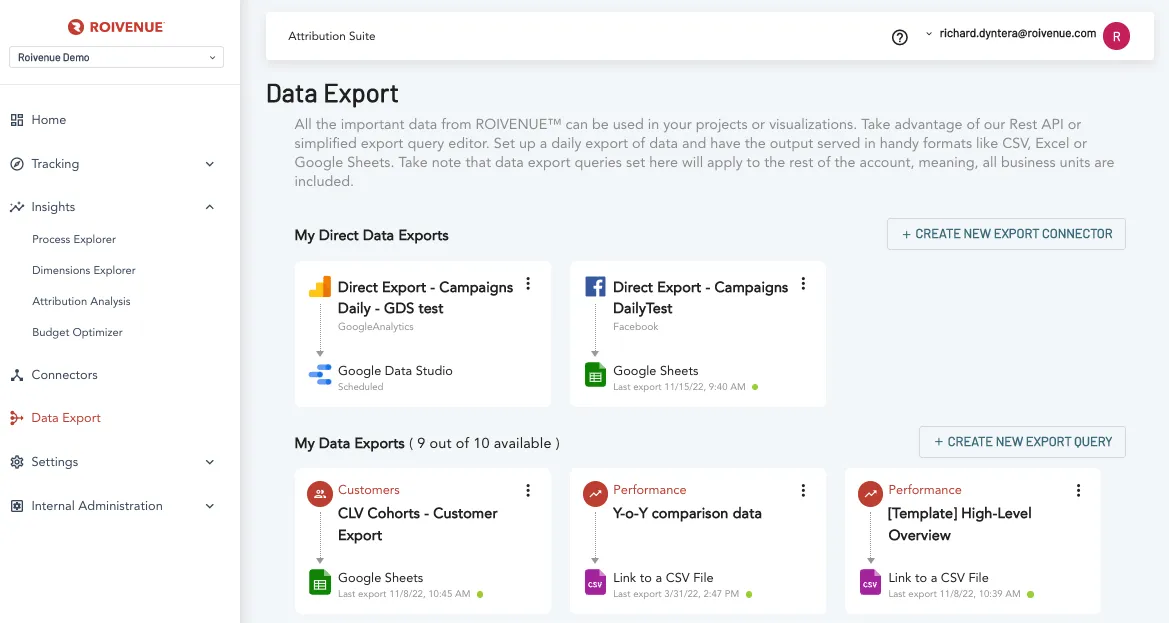The image size is (1169, 623).
Task: Click Google Sheets icon in CLV Cohorts card
Action: 320,582
